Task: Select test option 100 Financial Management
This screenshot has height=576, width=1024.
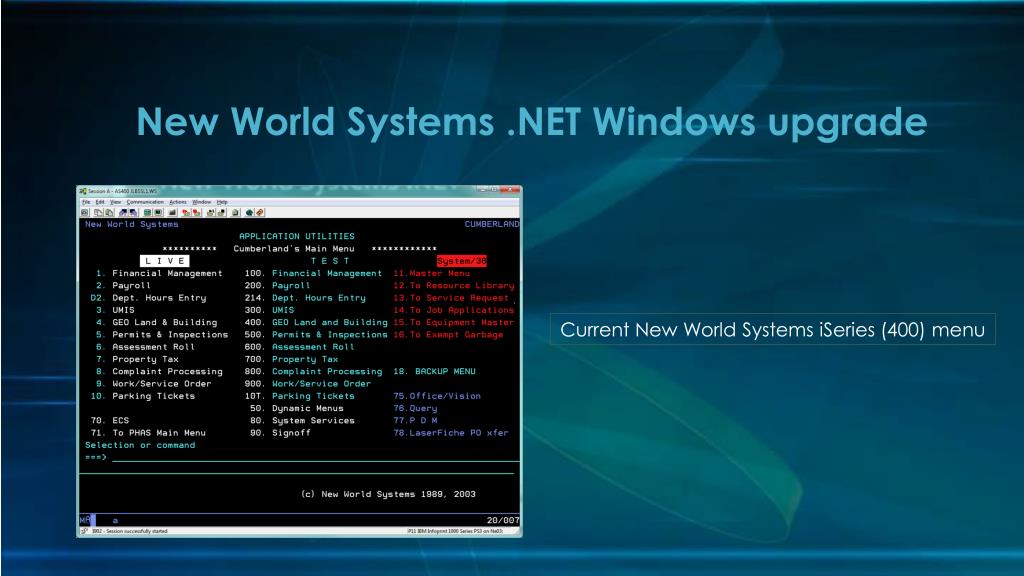Action: [313, 273]
